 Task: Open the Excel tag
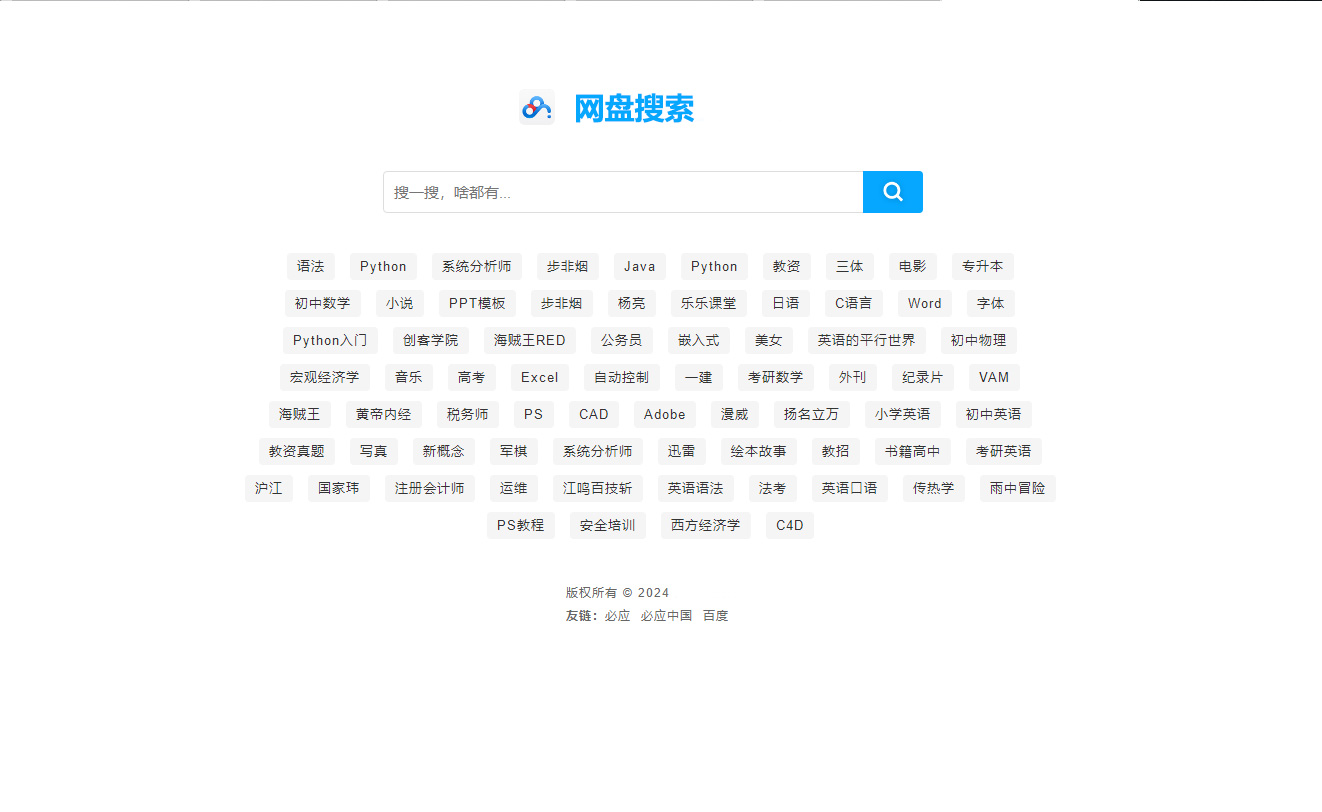coord(539,377)
